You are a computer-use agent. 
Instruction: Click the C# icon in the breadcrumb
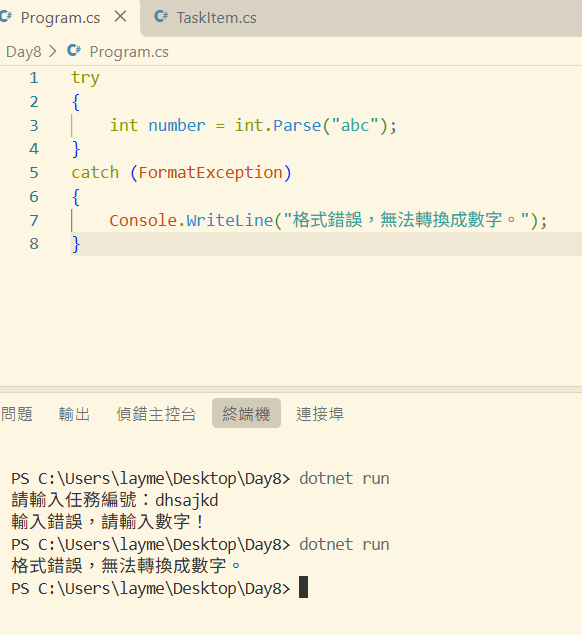pyautogui.click(x=74, y=51)
